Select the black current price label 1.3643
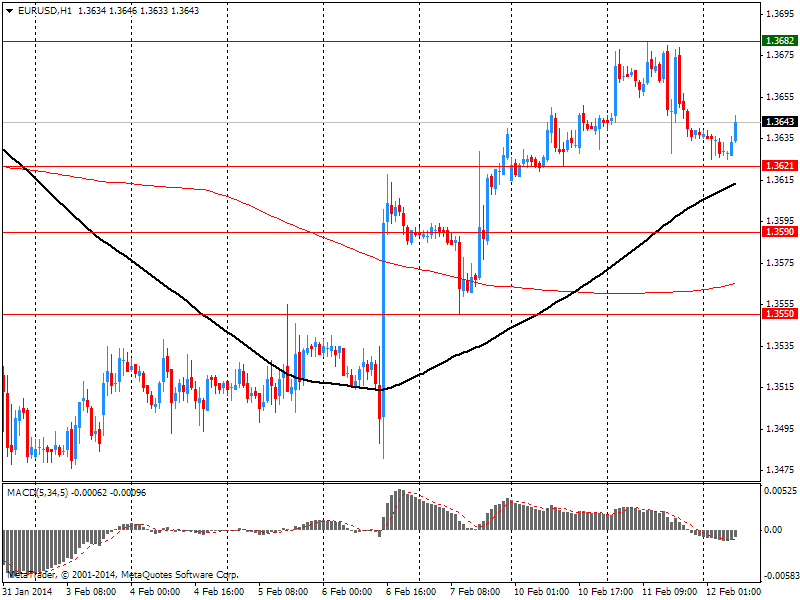 pos(780,122)
